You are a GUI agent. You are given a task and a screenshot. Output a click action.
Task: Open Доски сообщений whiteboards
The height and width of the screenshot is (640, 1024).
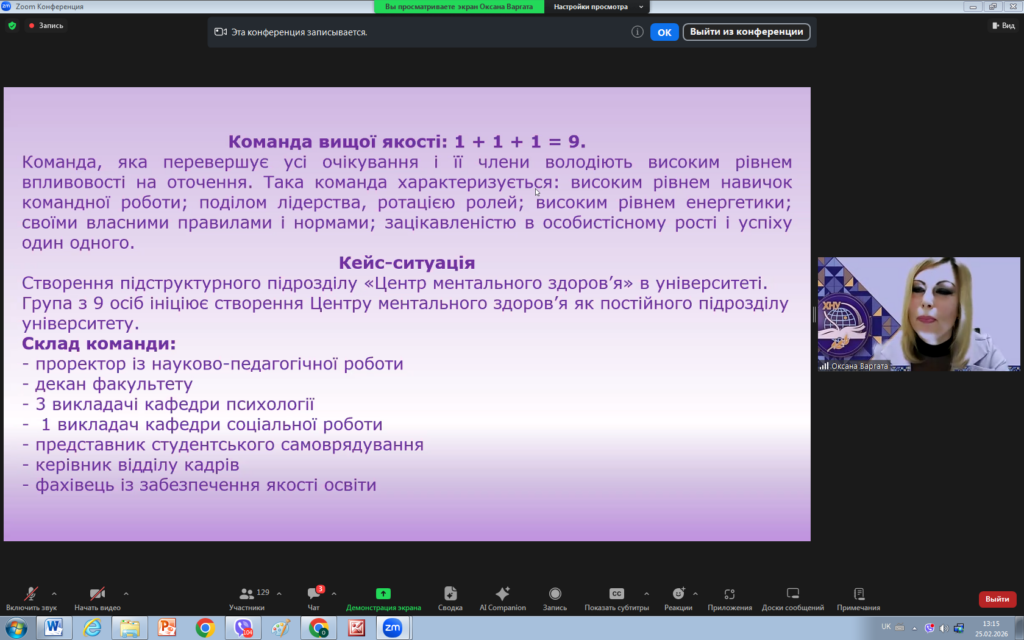[792, 594]
